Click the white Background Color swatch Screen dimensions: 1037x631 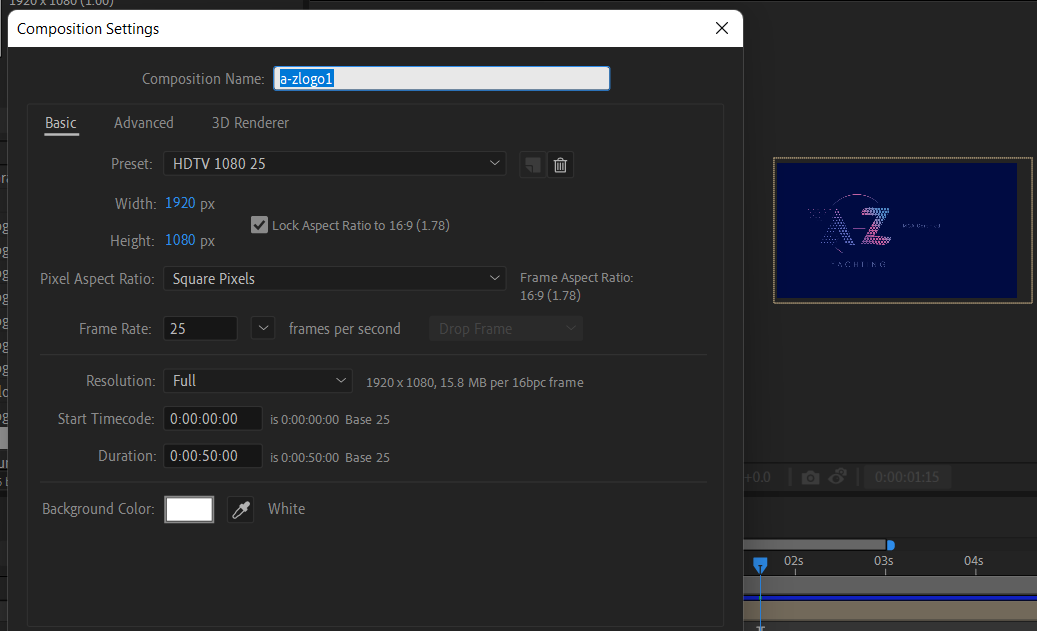coord(188,509)
